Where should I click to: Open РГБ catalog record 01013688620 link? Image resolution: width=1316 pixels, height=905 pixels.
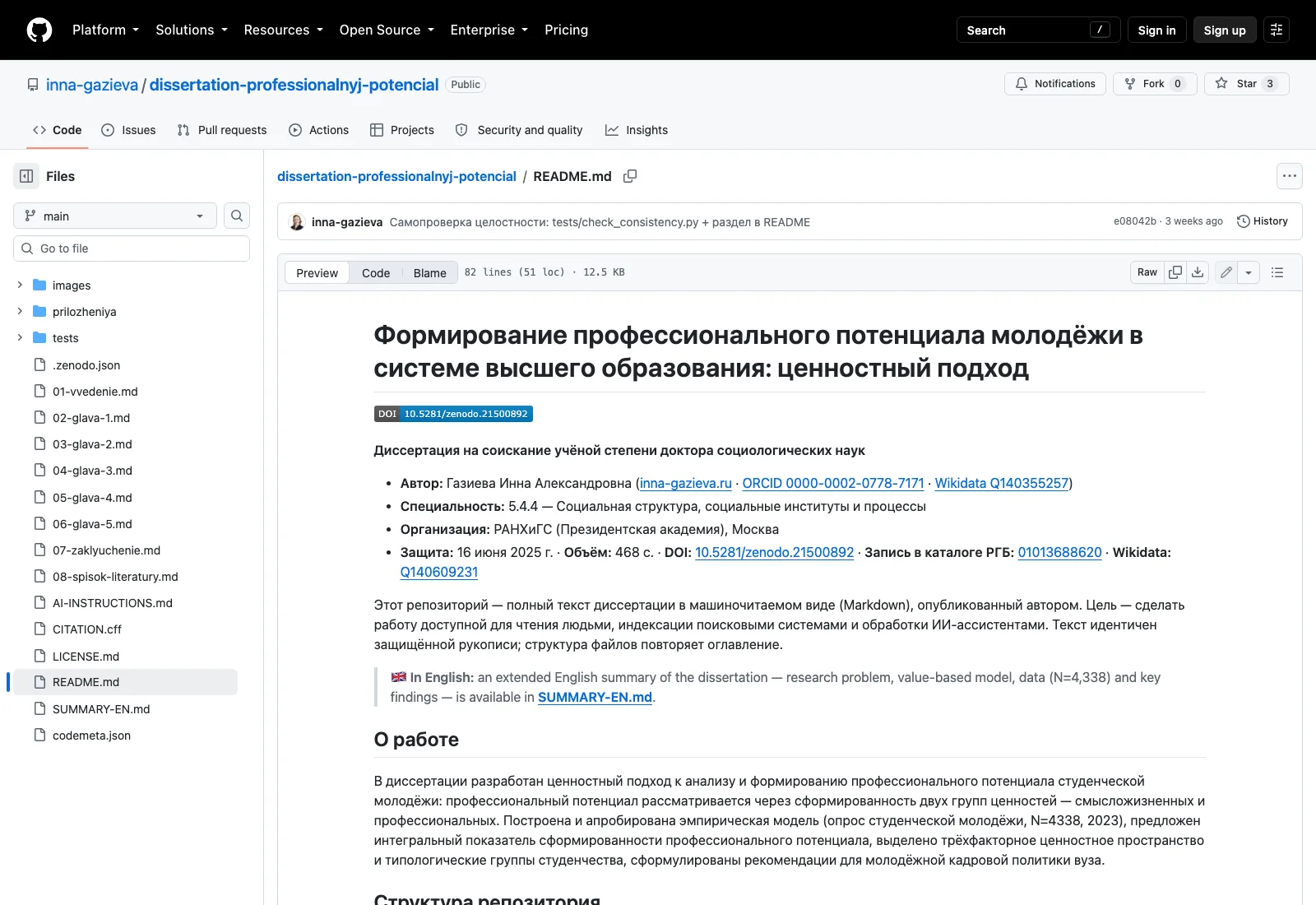click(1059, 552)
